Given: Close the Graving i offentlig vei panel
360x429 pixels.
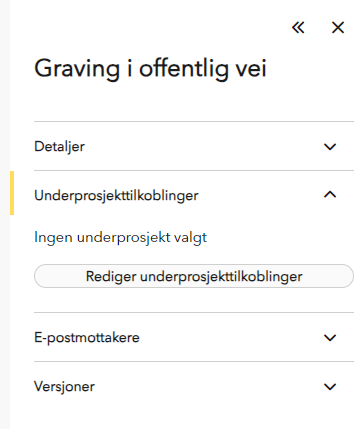Looking at the screenshot, I should (338, 28).
